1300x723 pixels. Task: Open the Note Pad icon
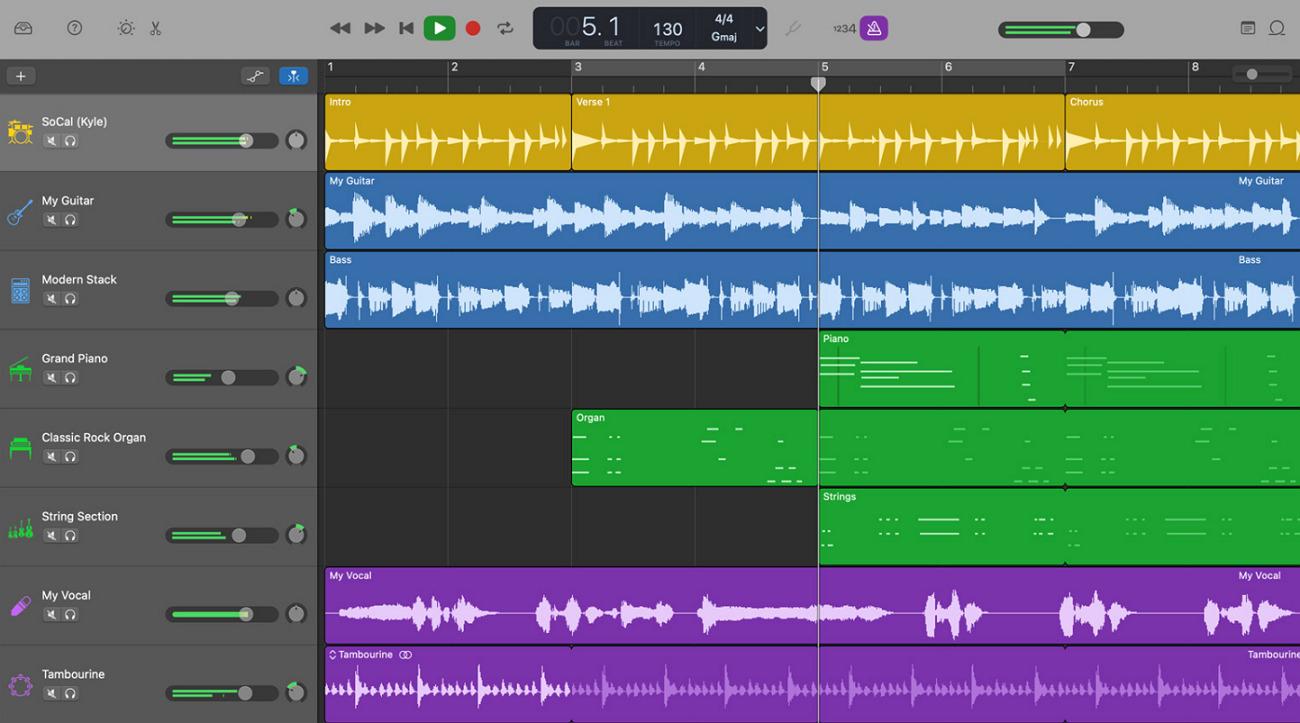tap(1248, 28)
